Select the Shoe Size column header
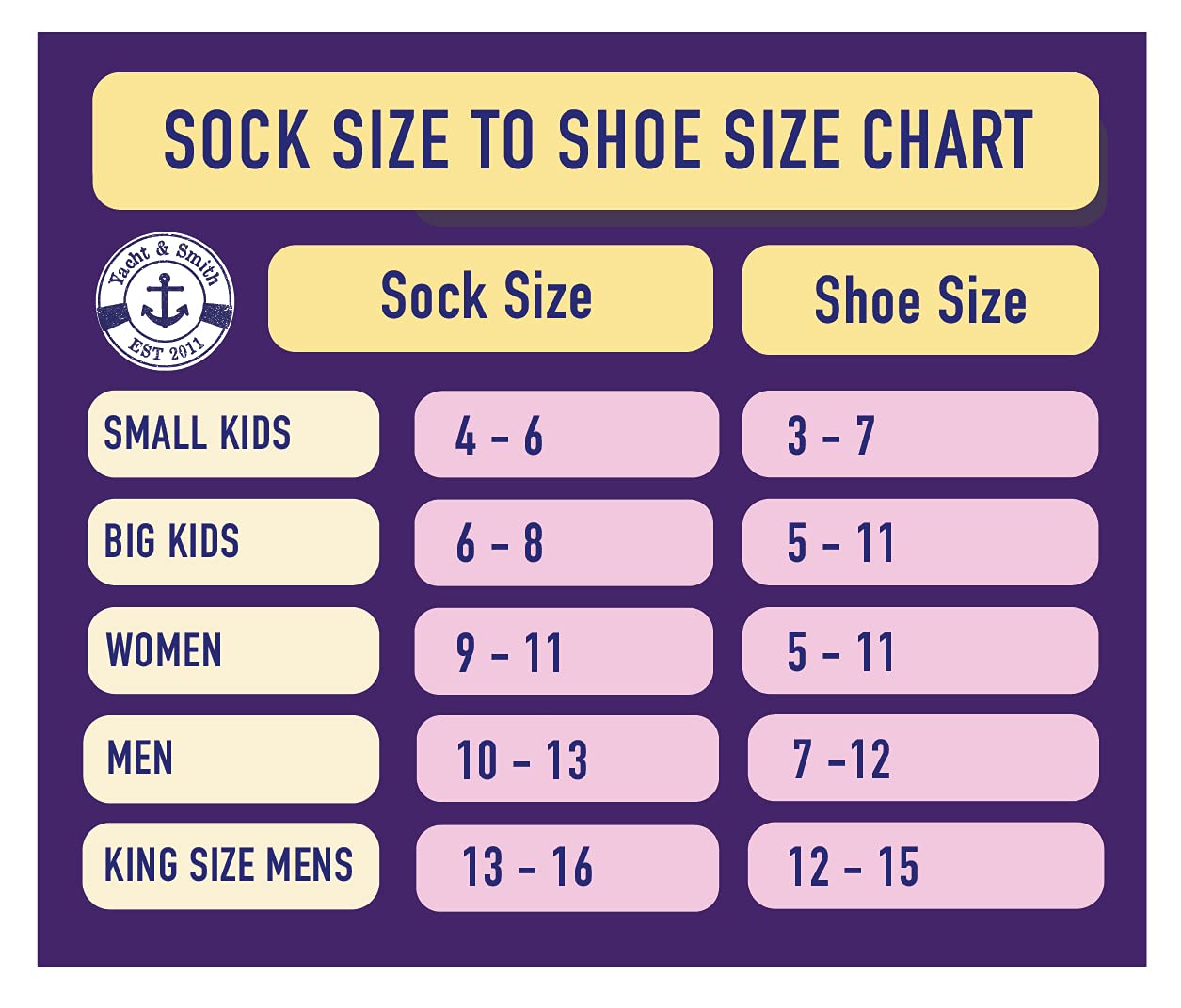This screenshot has width=1181, height=1008. [x=919, y=300]
